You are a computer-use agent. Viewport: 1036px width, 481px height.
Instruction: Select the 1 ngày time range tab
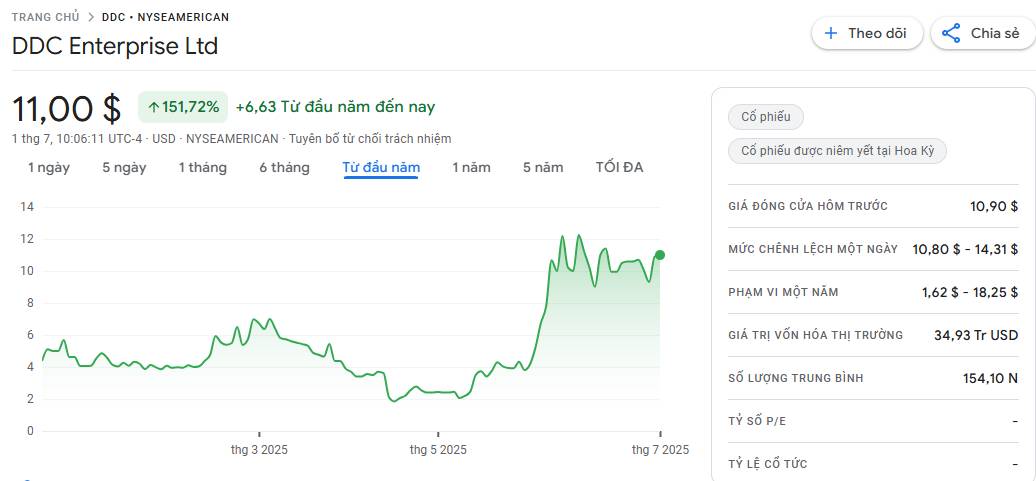tap(48, 168)
